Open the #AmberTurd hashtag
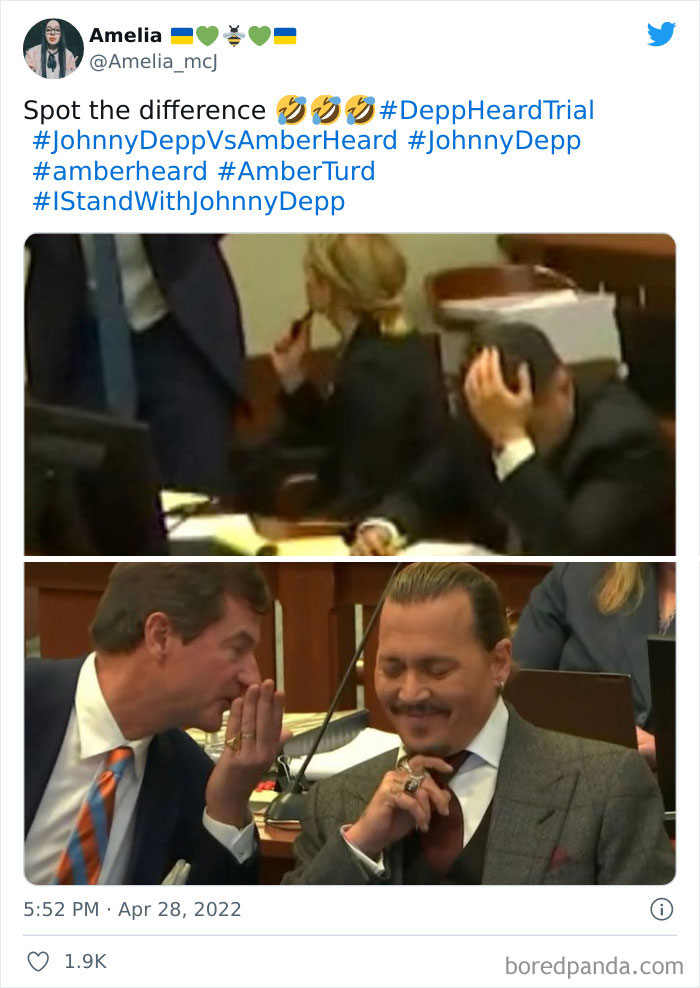Screen dimensions: 700x988 (x=296, y=171)
